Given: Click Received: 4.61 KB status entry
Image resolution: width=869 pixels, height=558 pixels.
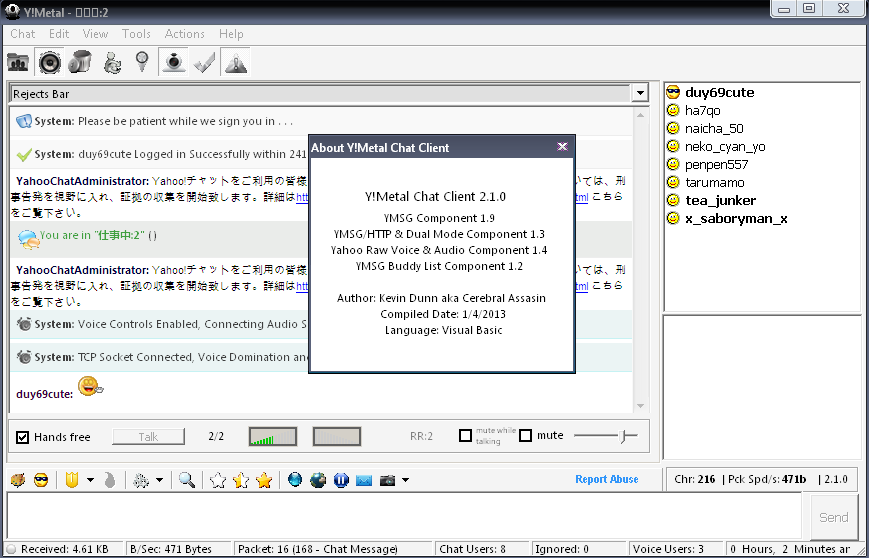Looking at the screenshot, I should tap(65, 549).
